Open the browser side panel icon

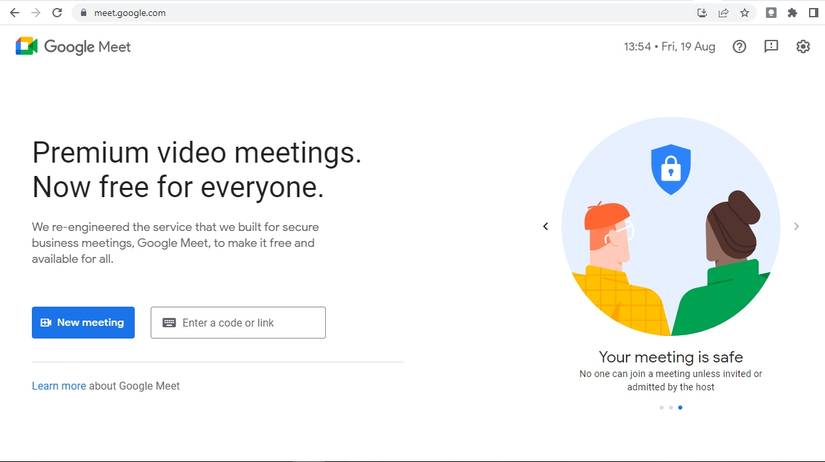813,13
